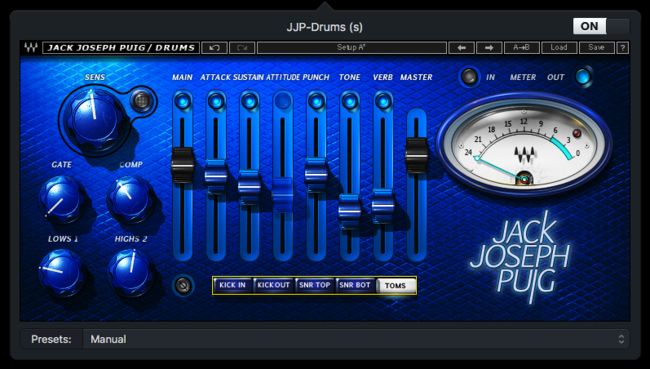This screenshot has height=369, width=650.
Task: Toggle the ATTACK fader enable light
Action: (216, 101)
